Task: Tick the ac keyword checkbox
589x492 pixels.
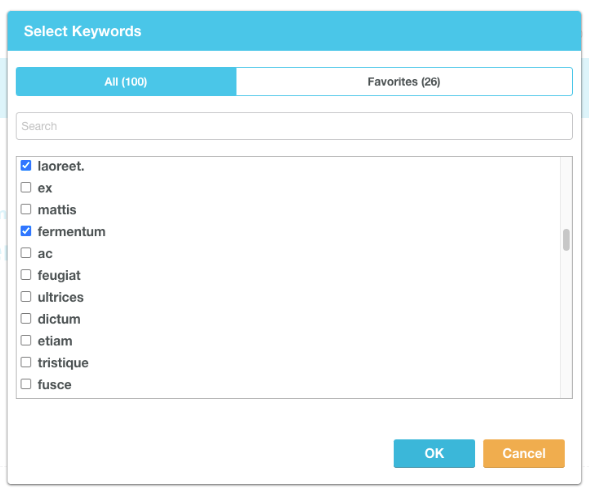Action: (26, 253)
